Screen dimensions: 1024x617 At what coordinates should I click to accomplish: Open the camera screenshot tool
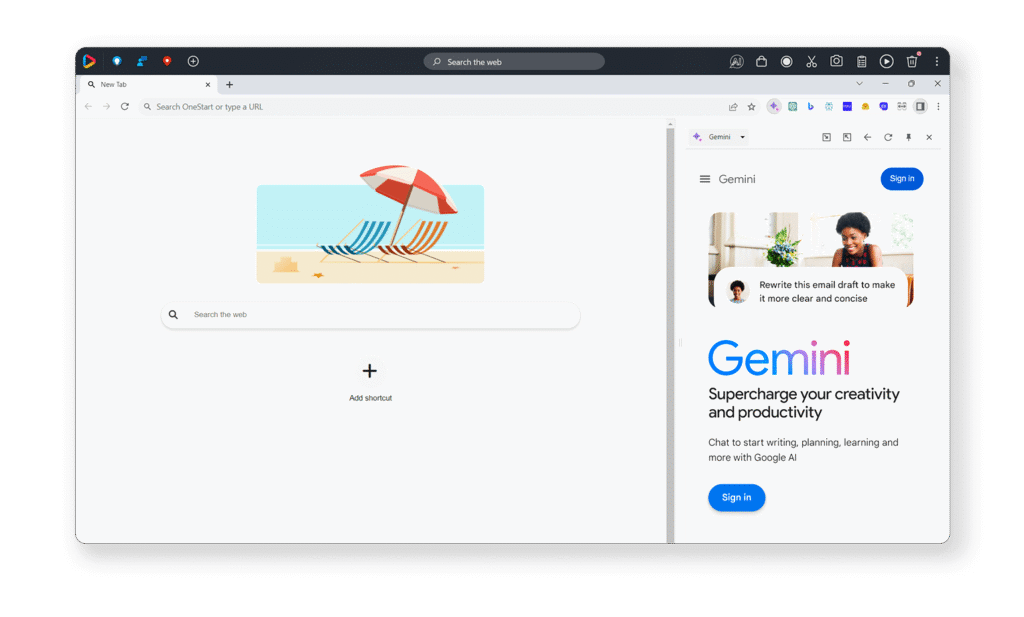[x=836, y=62]
